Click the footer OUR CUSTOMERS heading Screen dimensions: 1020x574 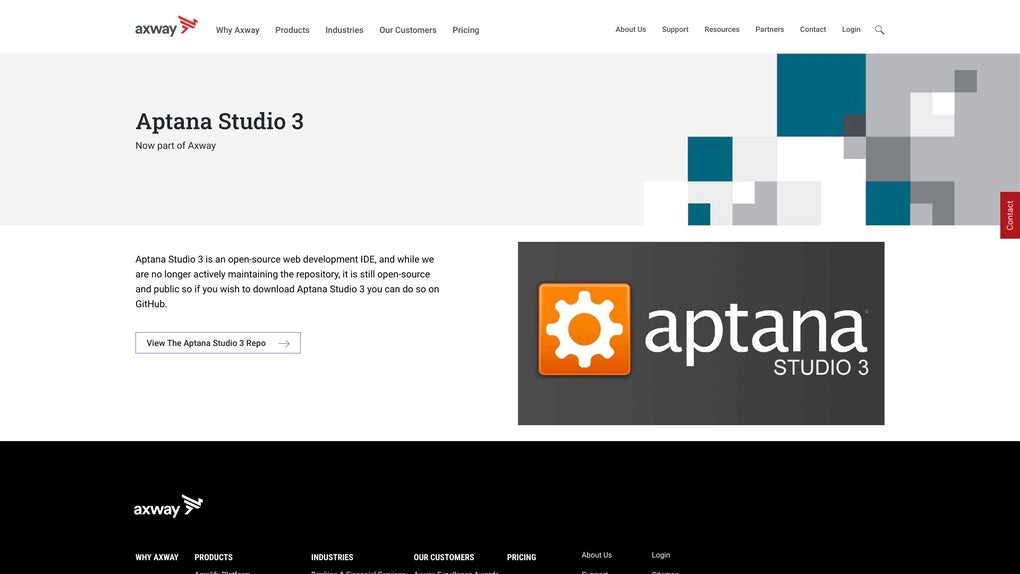point(444,557)
